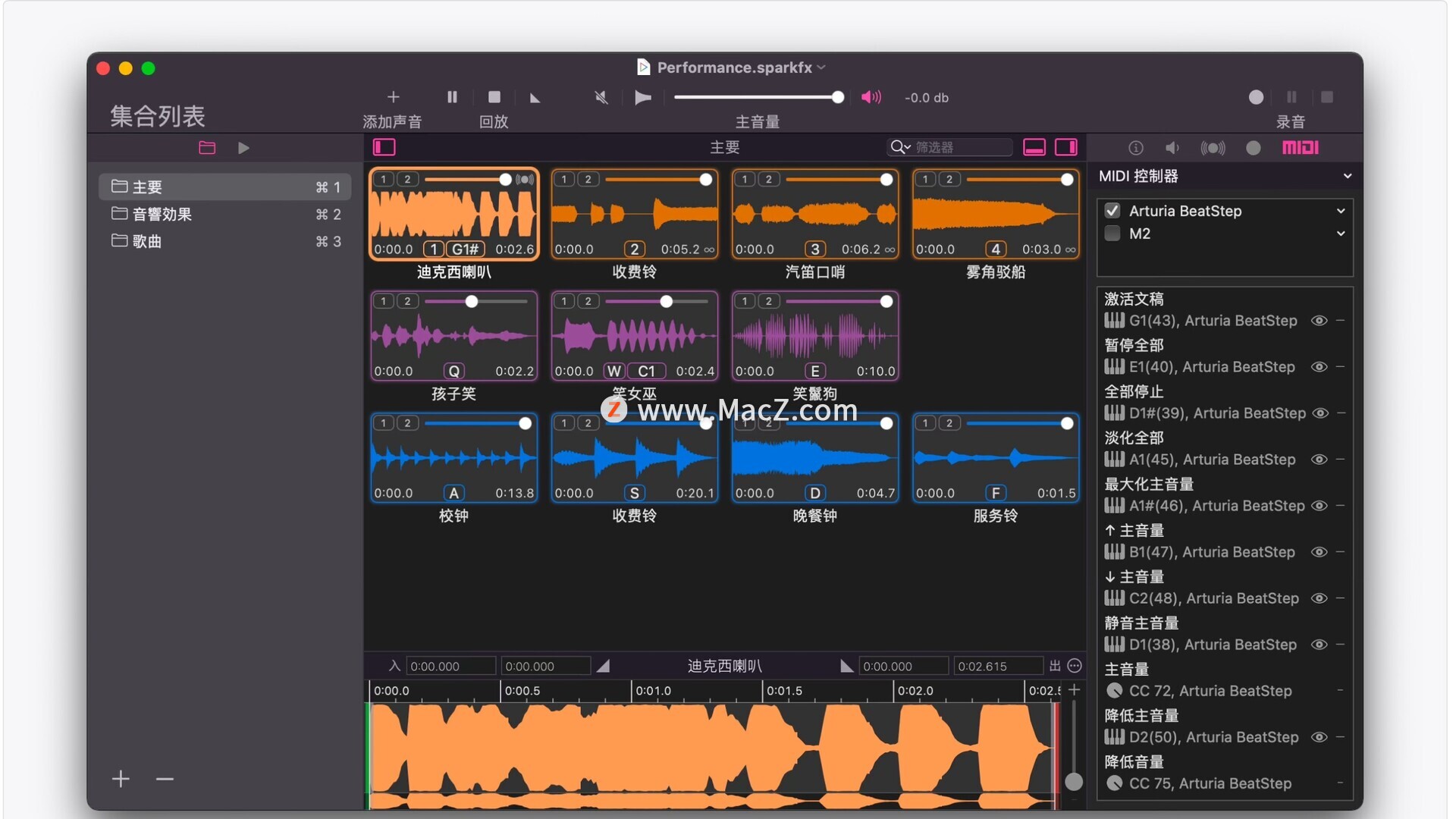
Task: Click the knob icon beside CC 72
Action: tap(1114, 691)
